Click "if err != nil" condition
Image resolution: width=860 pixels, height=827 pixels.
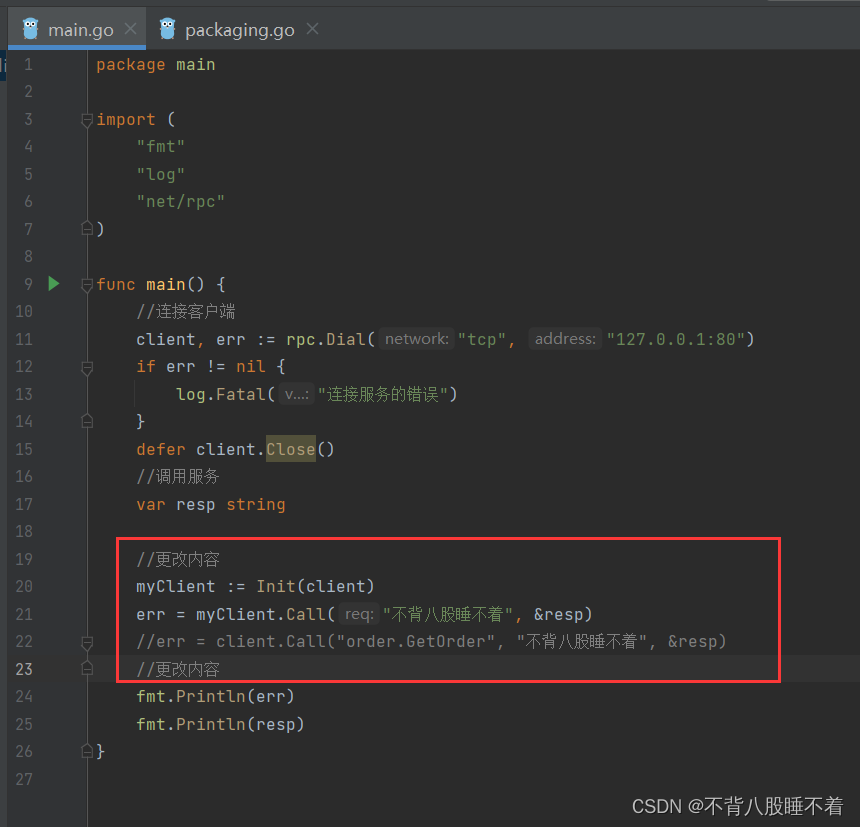pos(201,366)
